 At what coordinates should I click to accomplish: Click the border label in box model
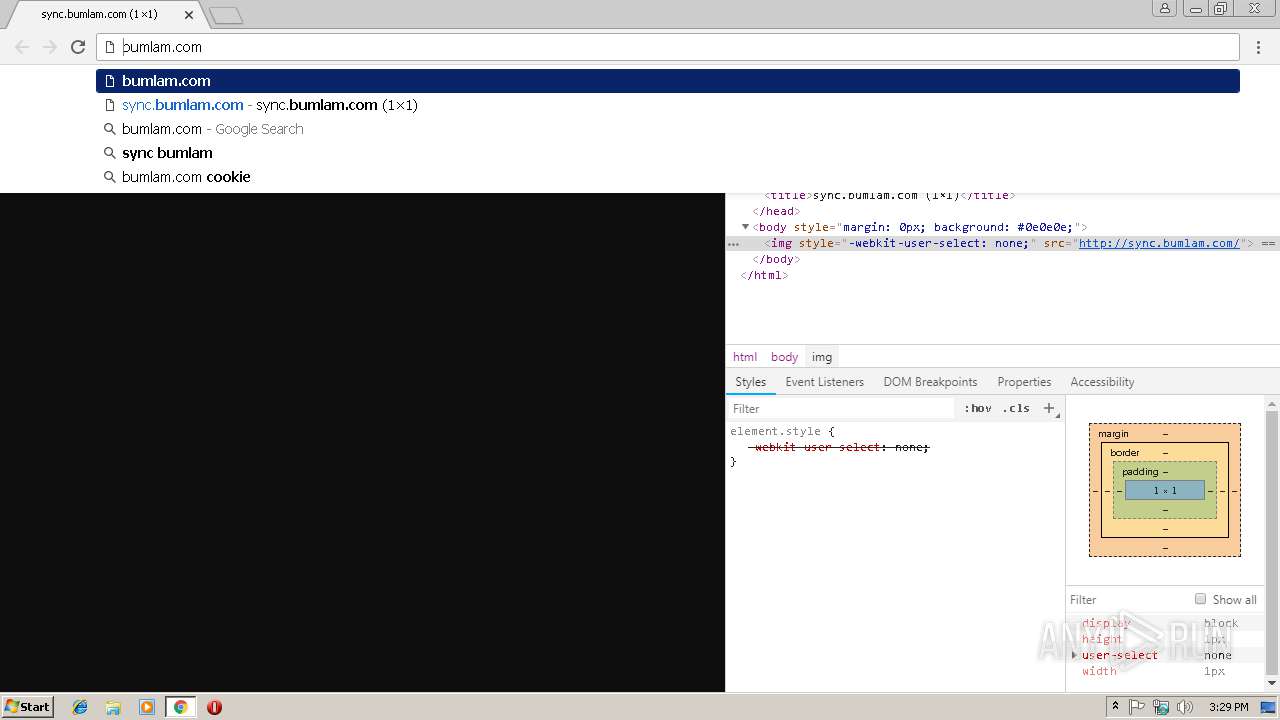point(1124,453)
